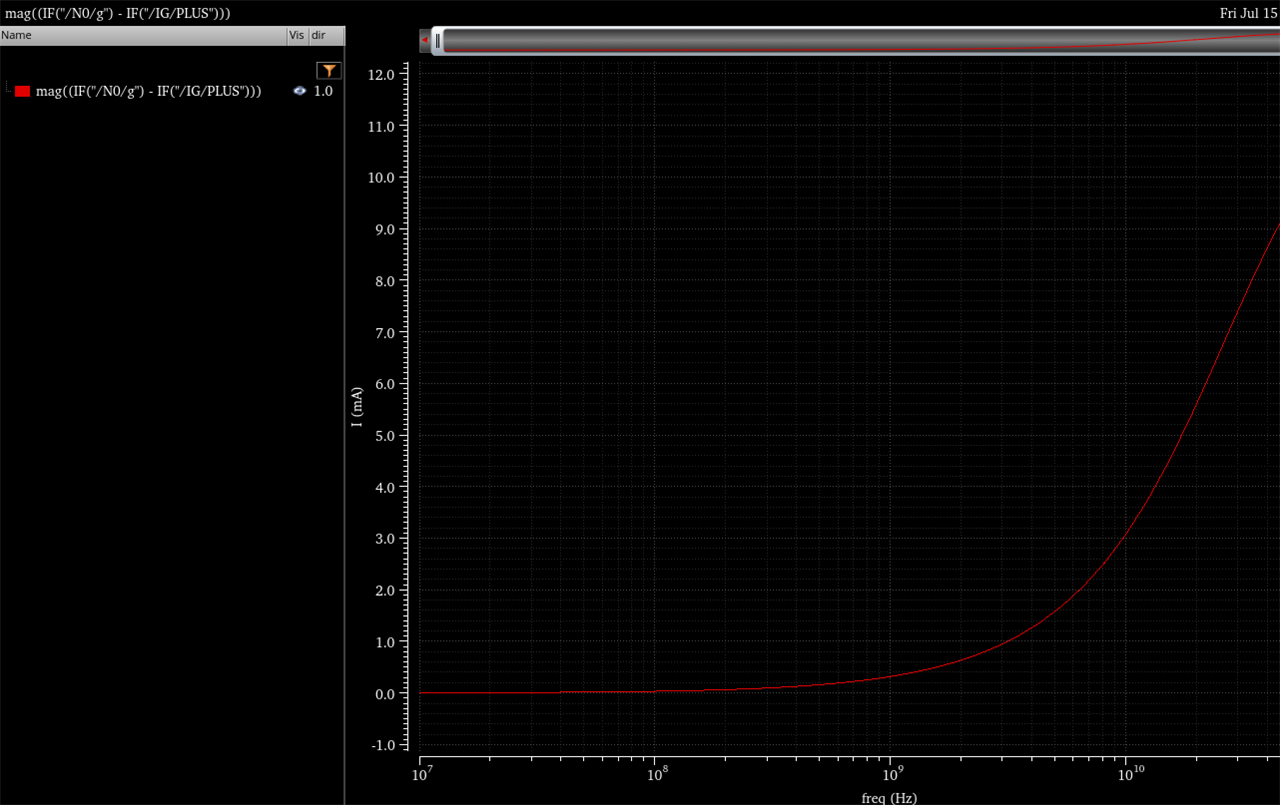The height and width of the screenshot is (805, 1280).
Task: Click the 1.0 dir value
Action: pos(323,91)
